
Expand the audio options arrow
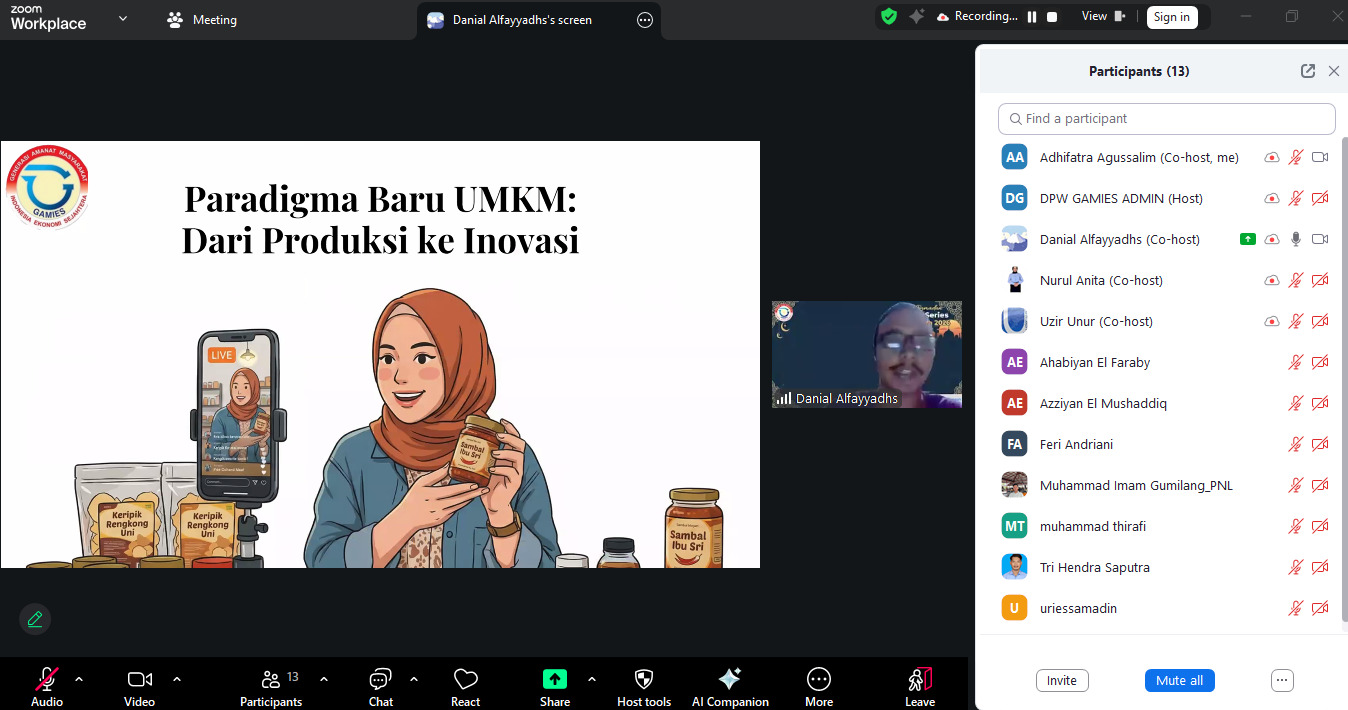pyautogui.click(x=79, y=679)
